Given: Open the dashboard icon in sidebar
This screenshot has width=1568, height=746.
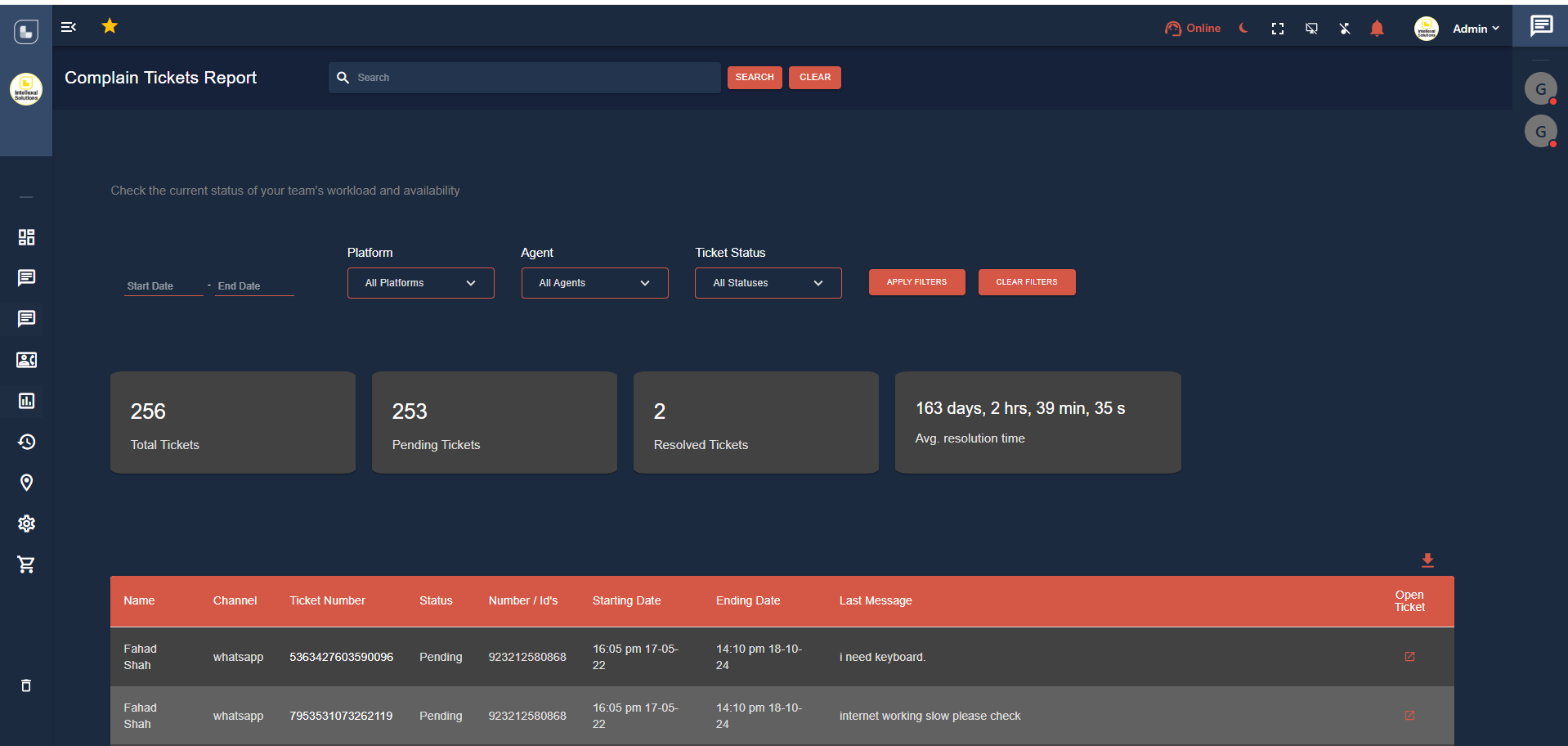Looking at the screenshot, I should [x=26, y=237].
